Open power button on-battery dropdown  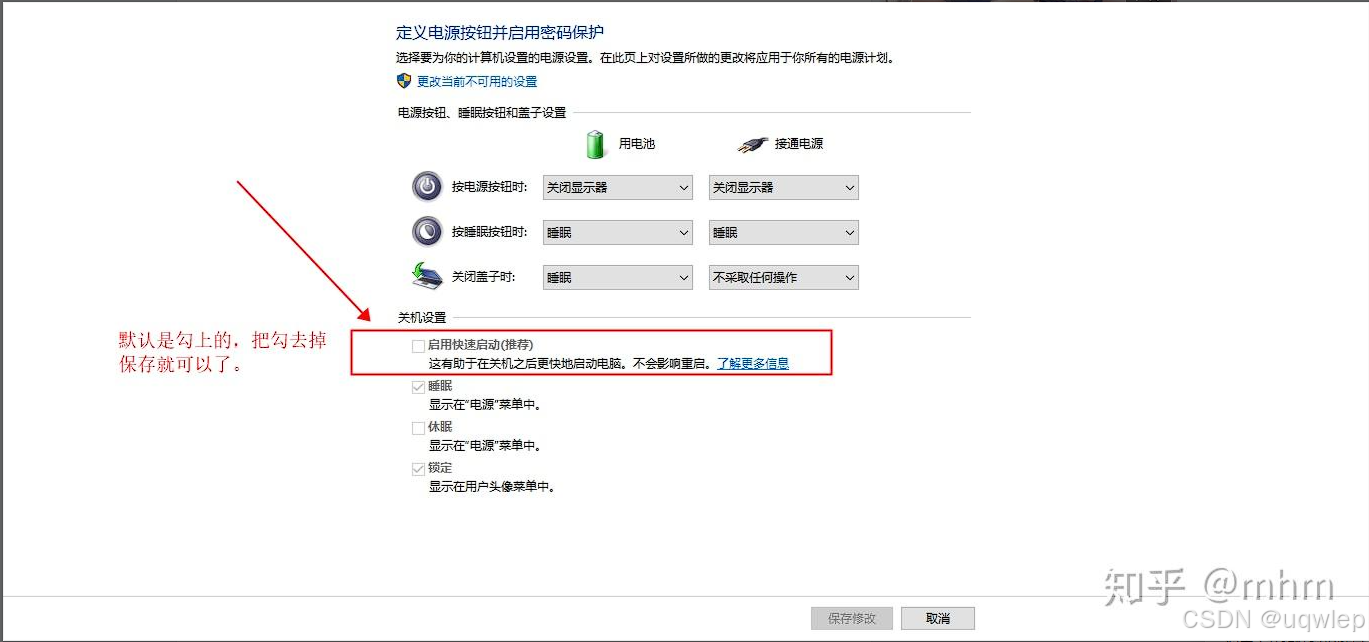point(618,187)
